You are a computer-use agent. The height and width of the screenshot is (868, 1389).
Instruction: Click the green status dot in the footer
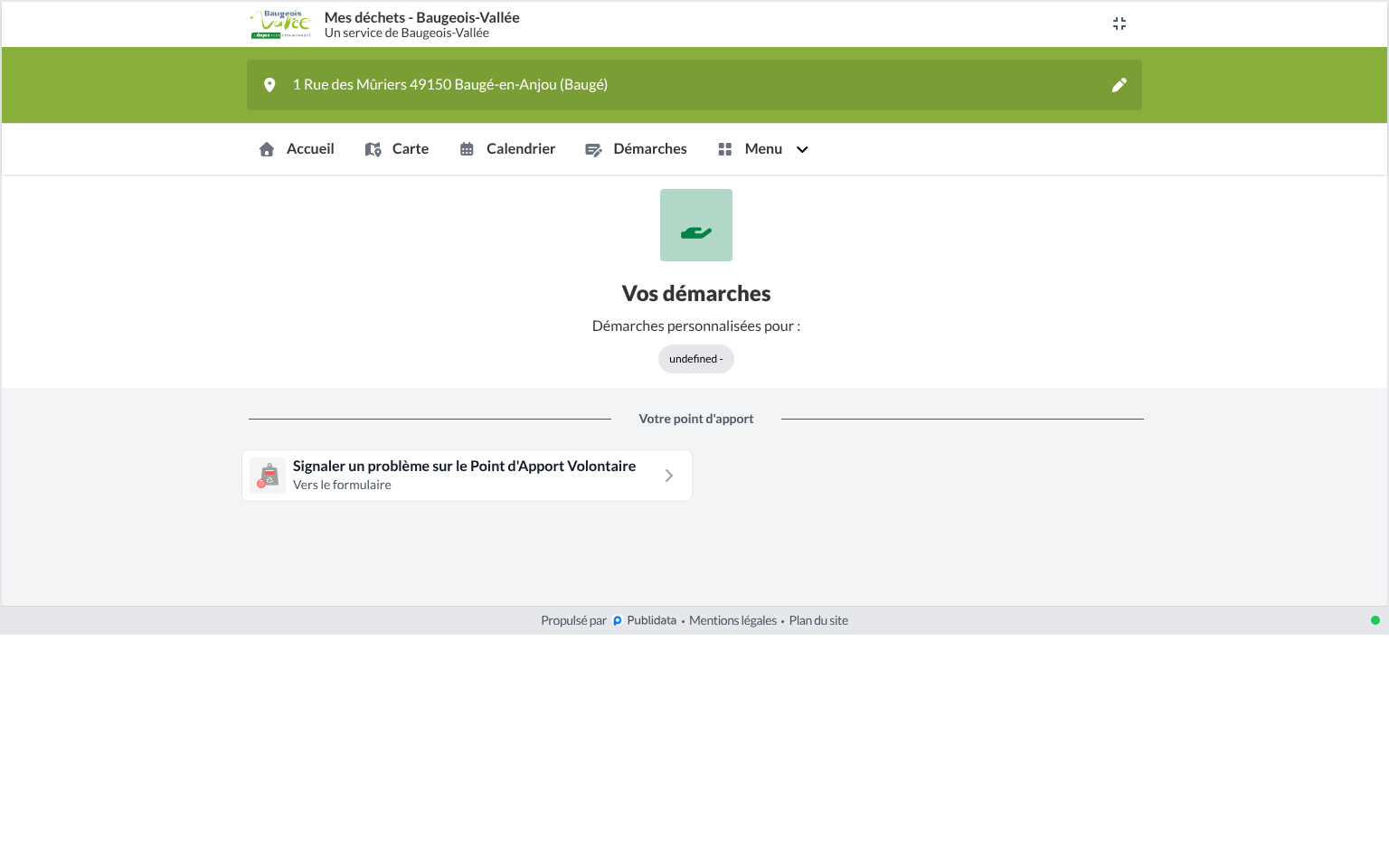1375,620
